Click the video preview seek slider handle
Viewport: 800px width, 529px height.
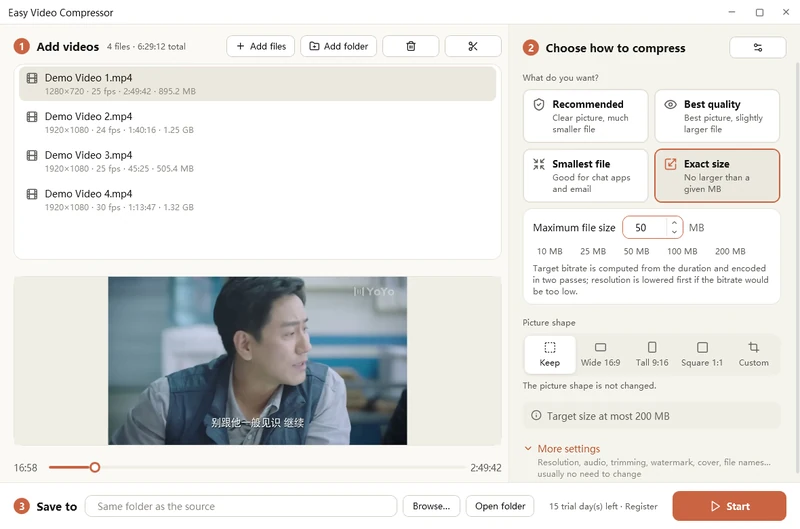95,467
